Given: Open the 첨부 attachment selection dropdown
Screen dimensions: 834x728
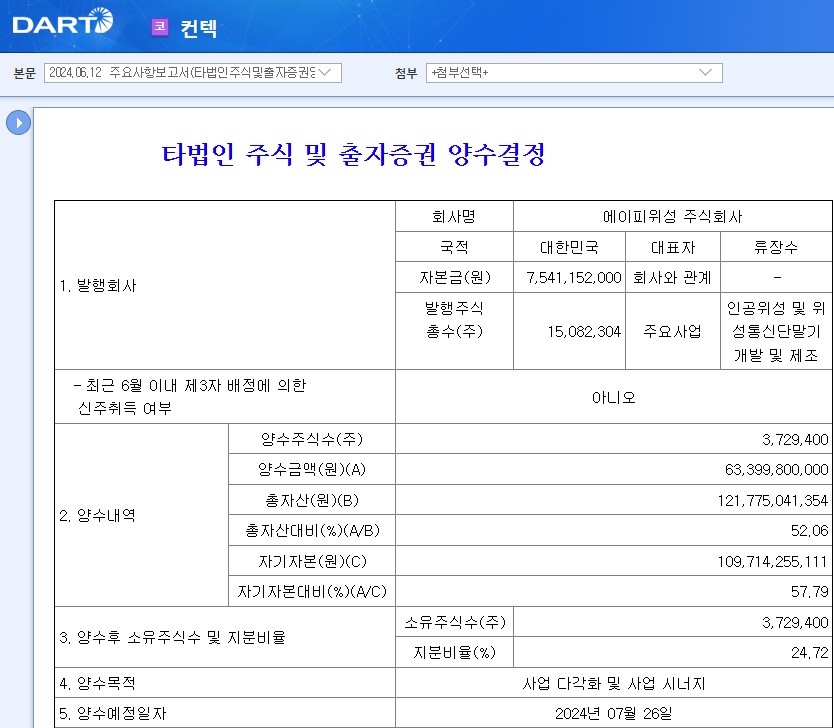Looking at the screenshot, I should pyautogui.click(x=573, y=73).
